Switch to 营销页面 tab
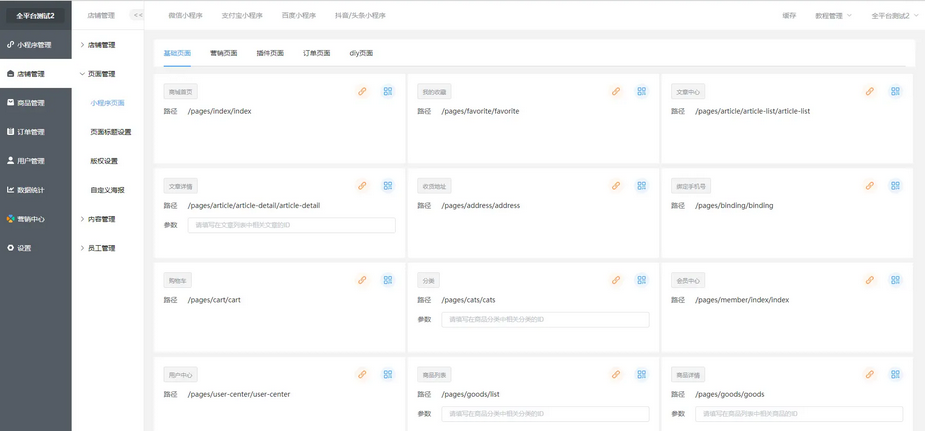928x431 pixels. [223, 53]
